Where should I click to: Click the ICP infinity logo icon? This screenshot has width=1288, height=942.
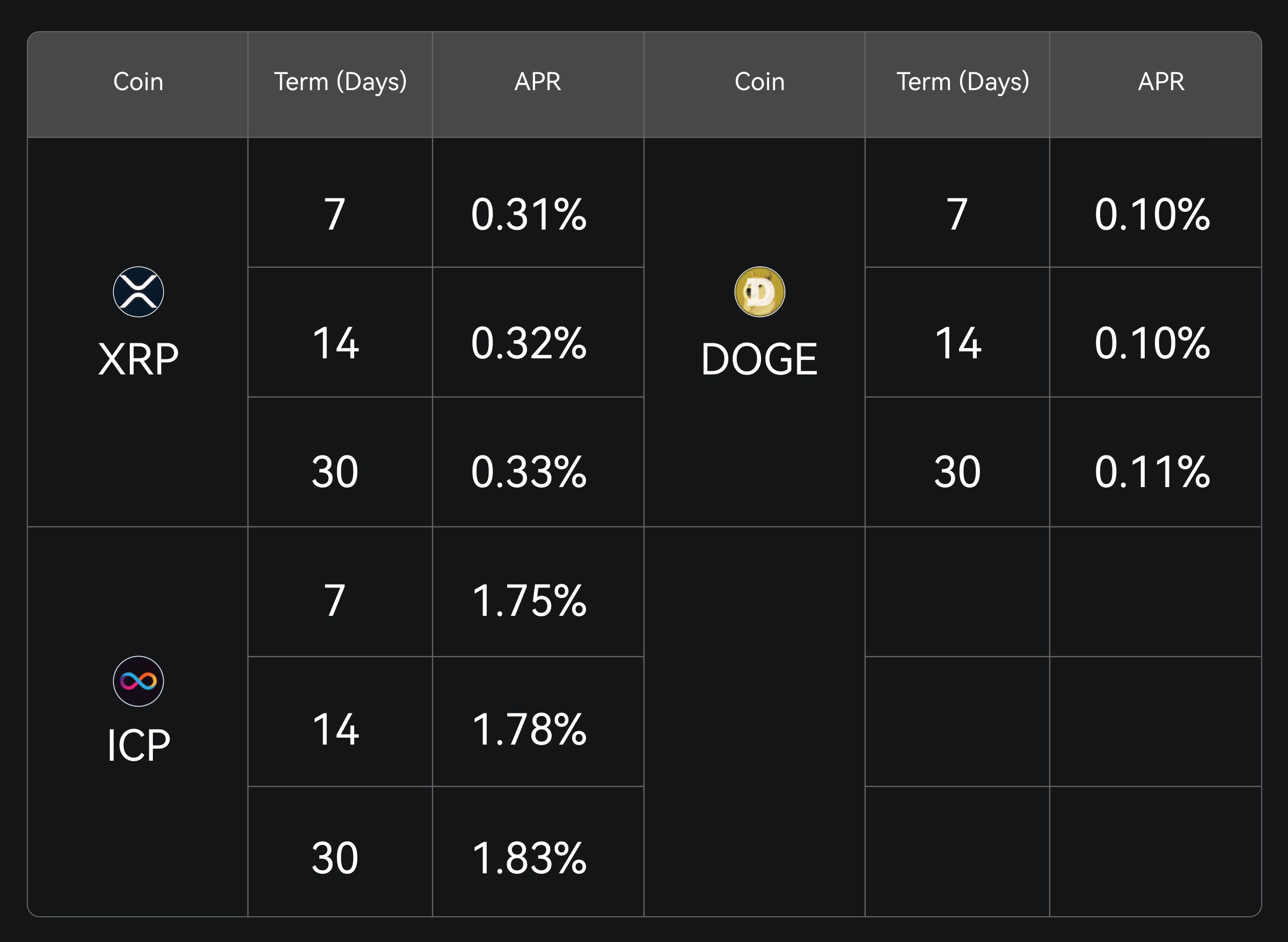pyautogui.click(x=138, y=681)
